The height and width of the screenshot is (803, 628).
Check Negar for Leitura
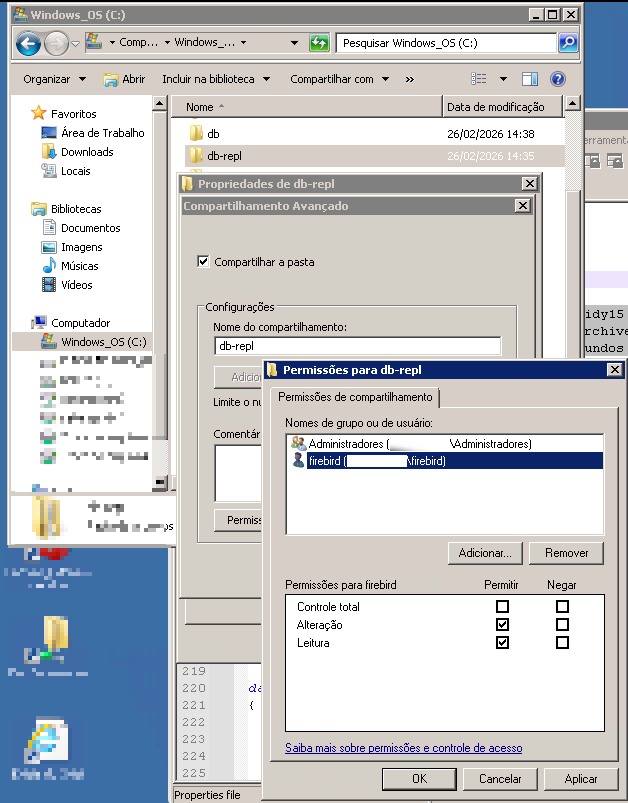[562, 642]
